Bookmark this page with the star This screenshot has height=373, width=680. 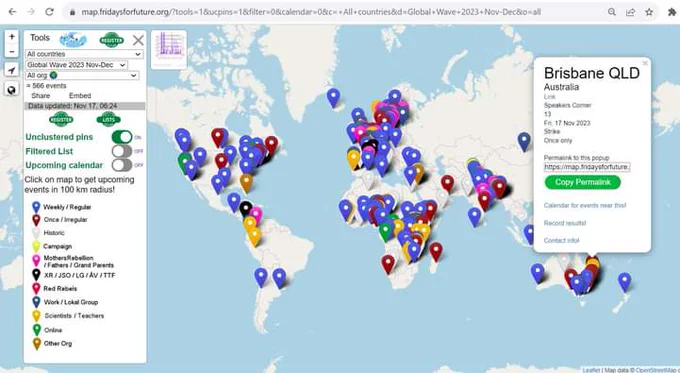(x=649, y=12)
